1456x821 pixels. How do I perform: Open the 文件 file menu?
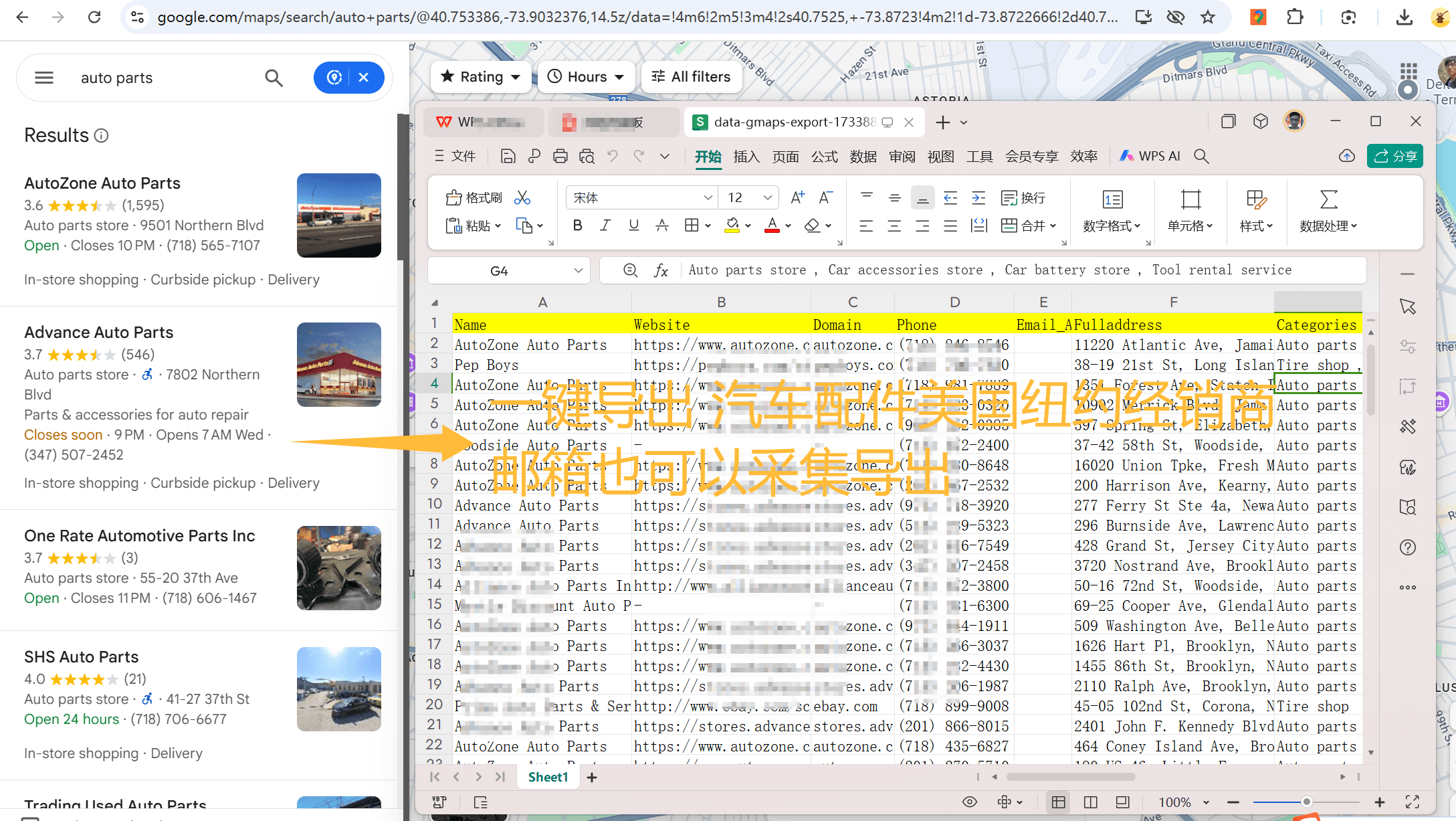coord(455,157)
